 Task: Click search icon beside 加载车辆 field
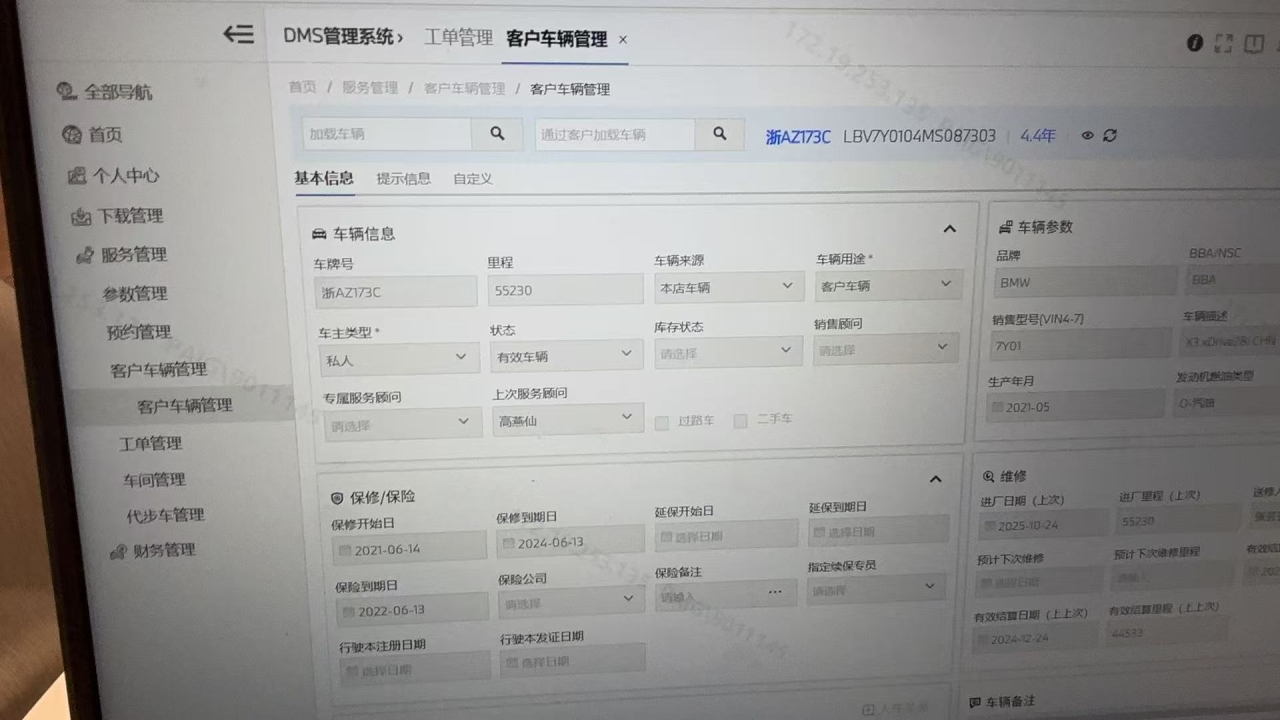coord(497,134)
